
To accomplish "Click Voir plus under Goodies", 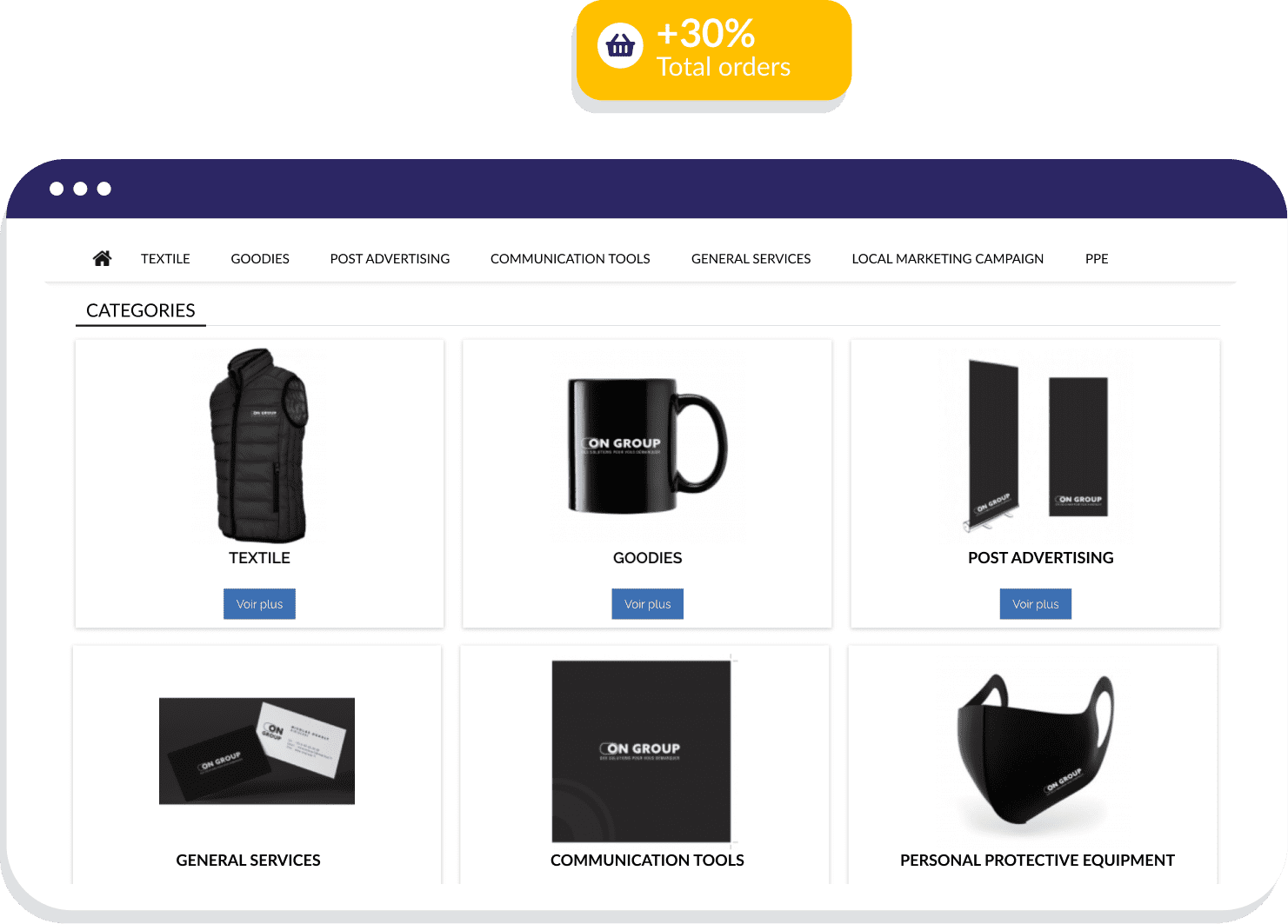I will tap(648, 604).
